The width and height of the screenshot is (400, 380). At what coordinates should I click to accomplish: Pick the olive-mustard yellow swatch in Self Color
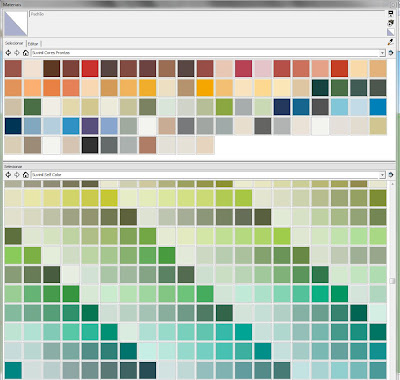coord(109,198)
